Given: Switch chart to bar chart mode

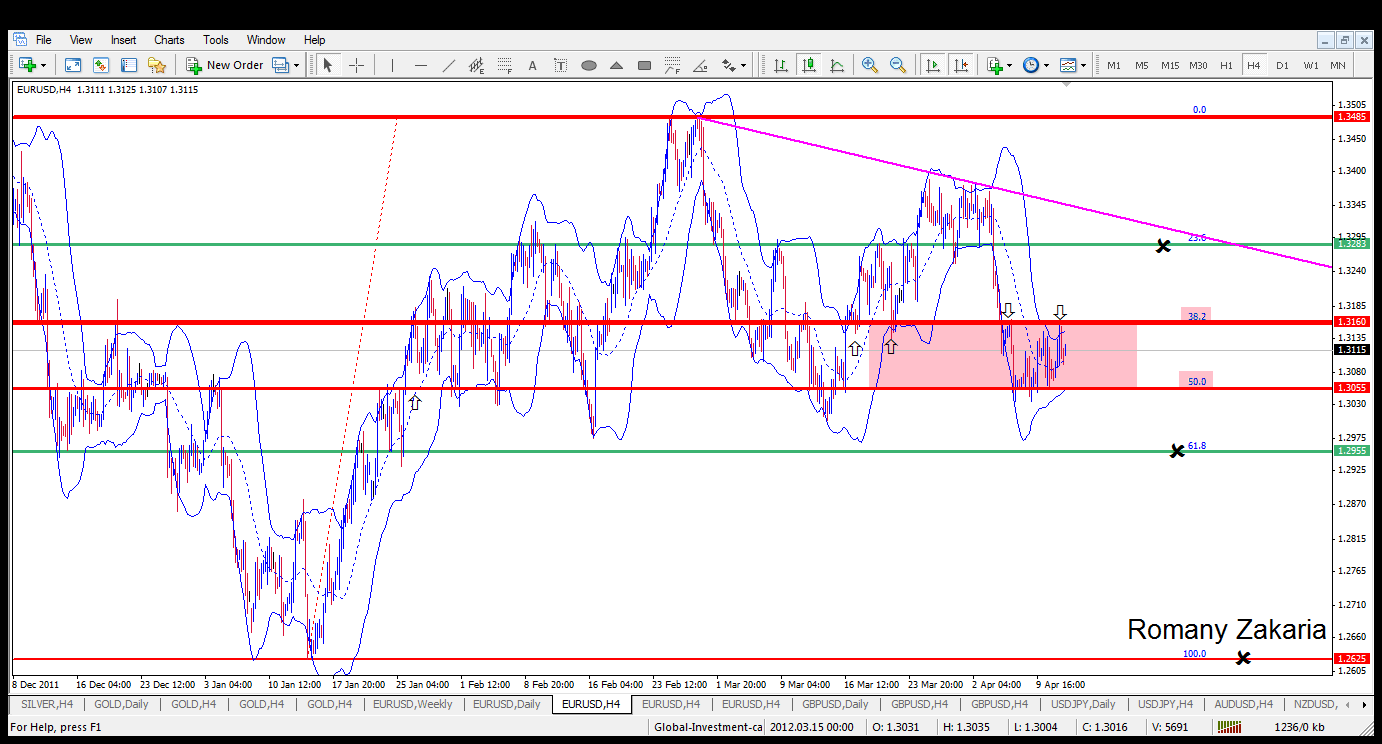Looking at the screenshot, I should coord(781,65).
